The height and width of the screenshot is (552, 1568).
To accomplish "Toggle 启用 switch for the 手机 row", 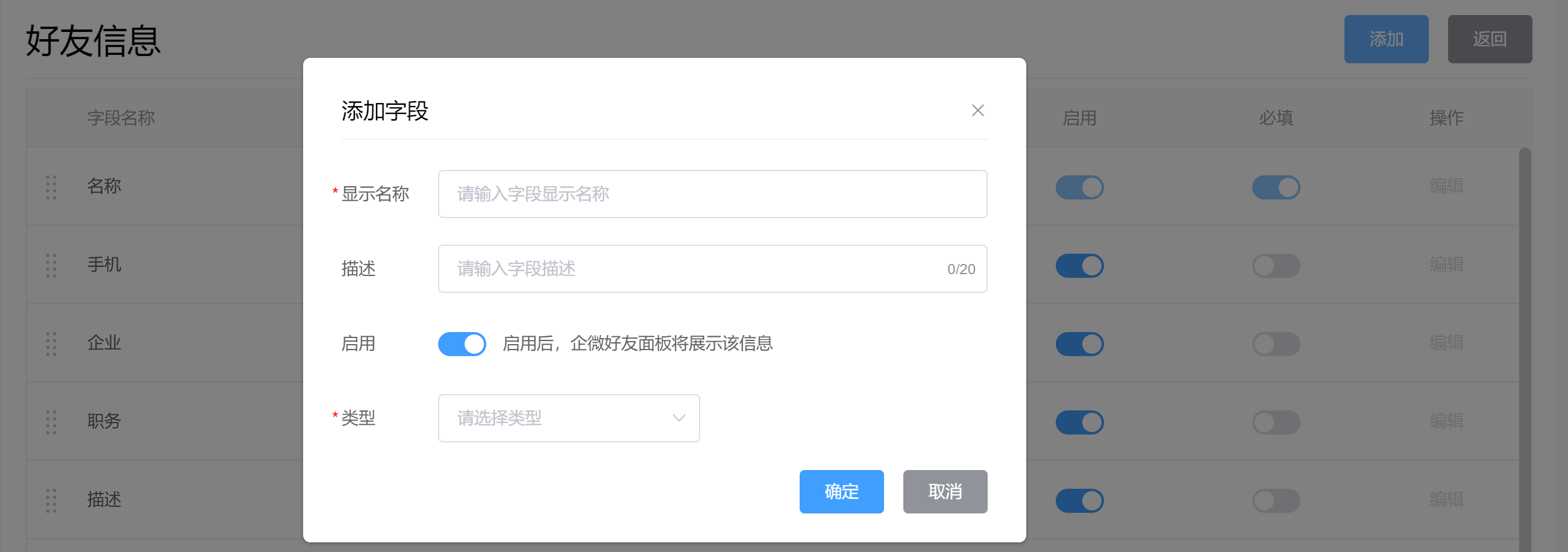I will [1079, 265].
